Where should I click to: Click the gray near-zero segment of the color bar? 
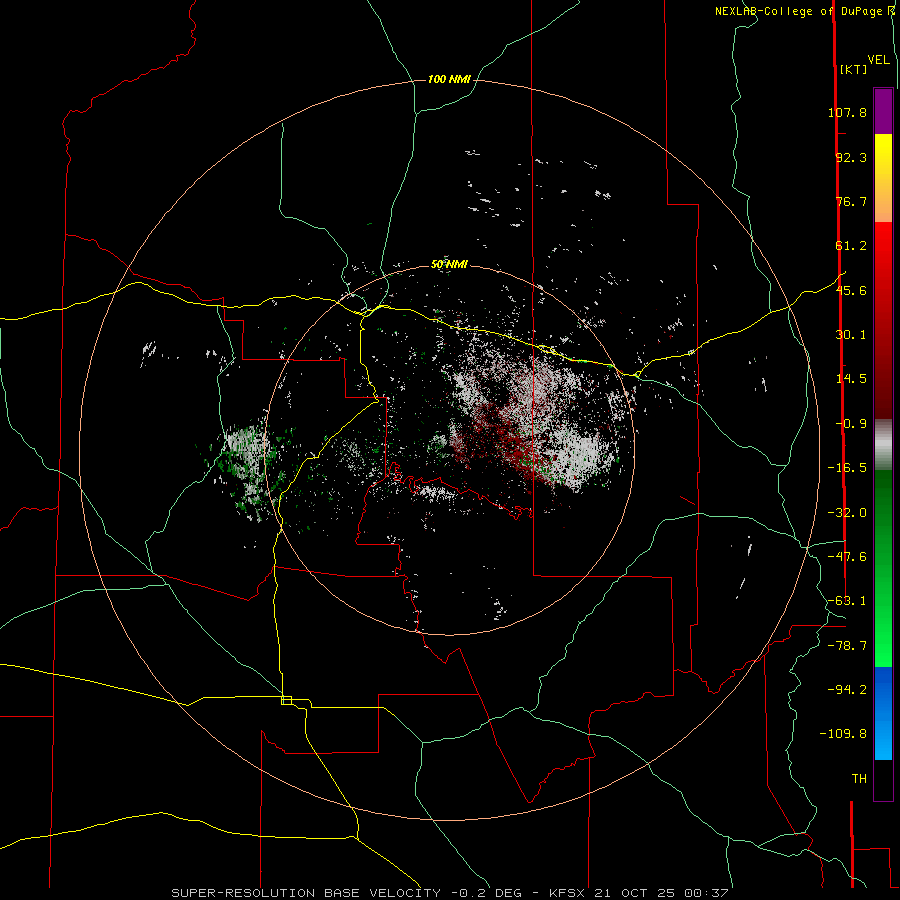[883, 443]
